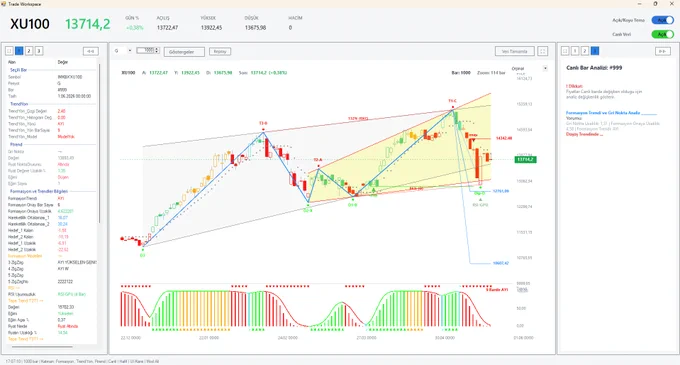Select the Gri Nokta row
The image size is (680, 365).
click(x=51, y=152)
